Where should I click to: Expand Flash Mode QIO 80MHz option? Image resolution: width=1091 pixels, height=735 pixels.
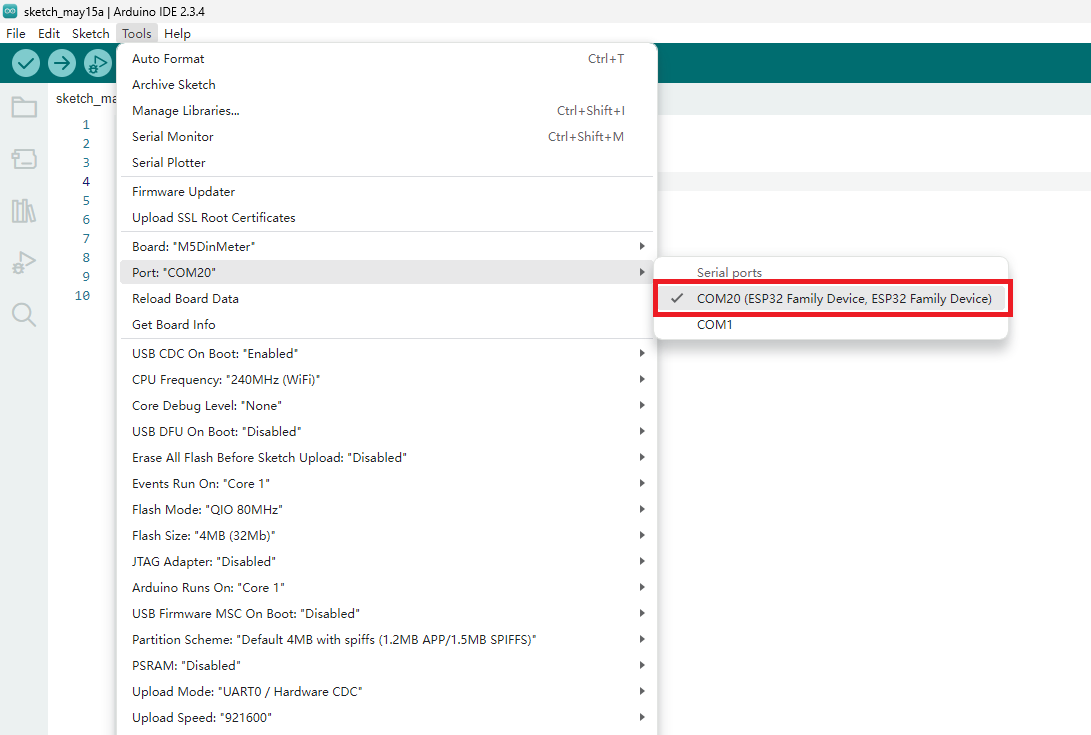pos(387,509)
